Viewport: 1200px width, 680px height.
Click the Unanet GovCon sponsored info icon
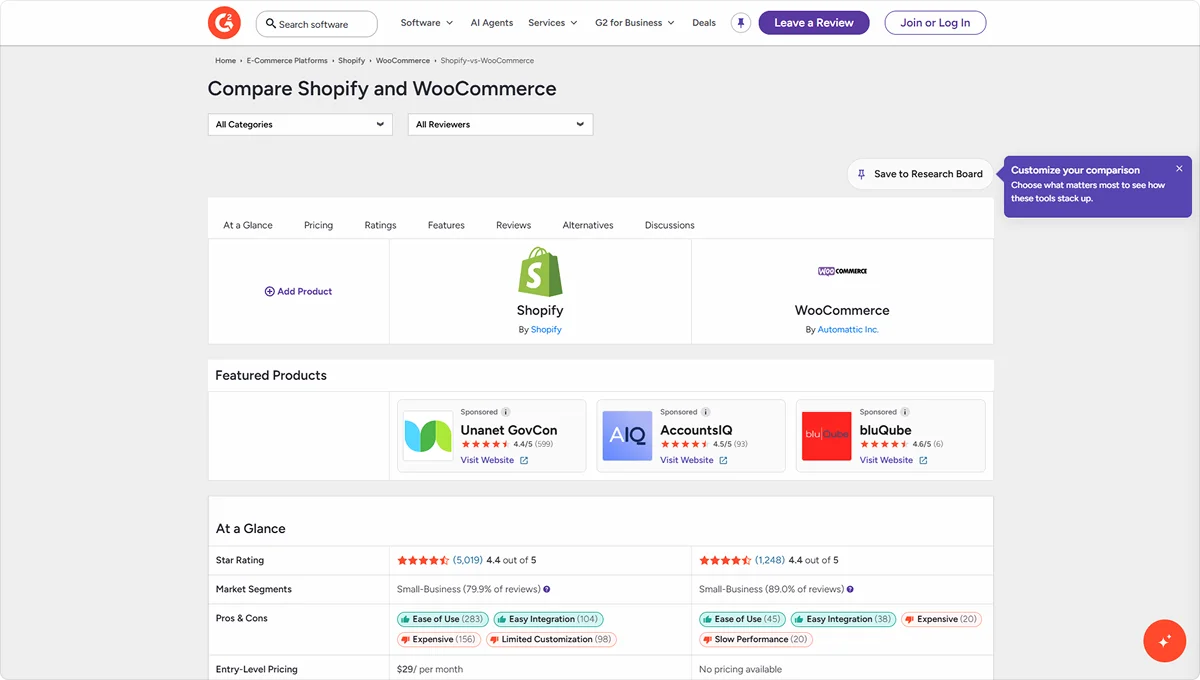[x=506, y=412]
